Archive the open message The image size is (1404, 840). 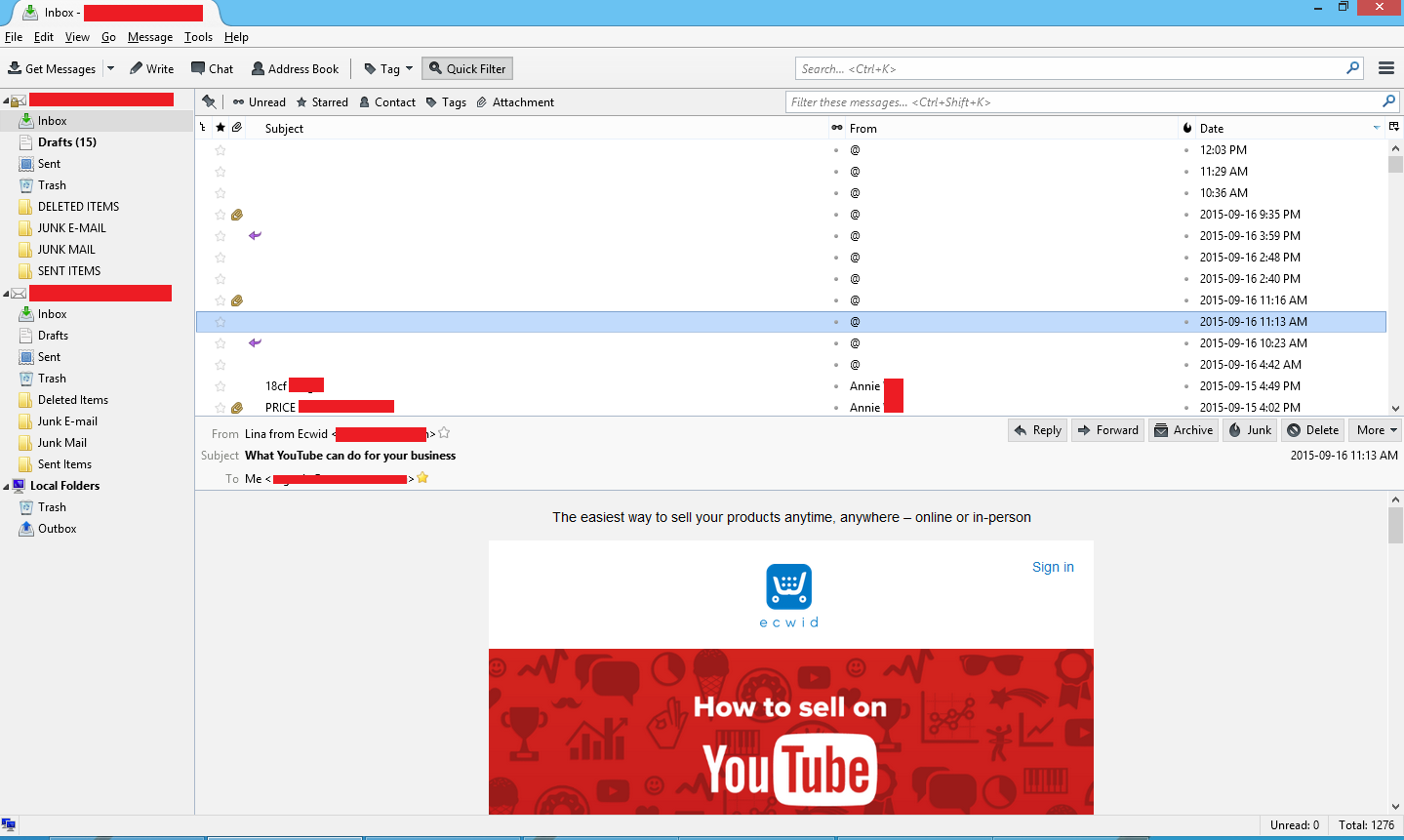(1183, 430)
